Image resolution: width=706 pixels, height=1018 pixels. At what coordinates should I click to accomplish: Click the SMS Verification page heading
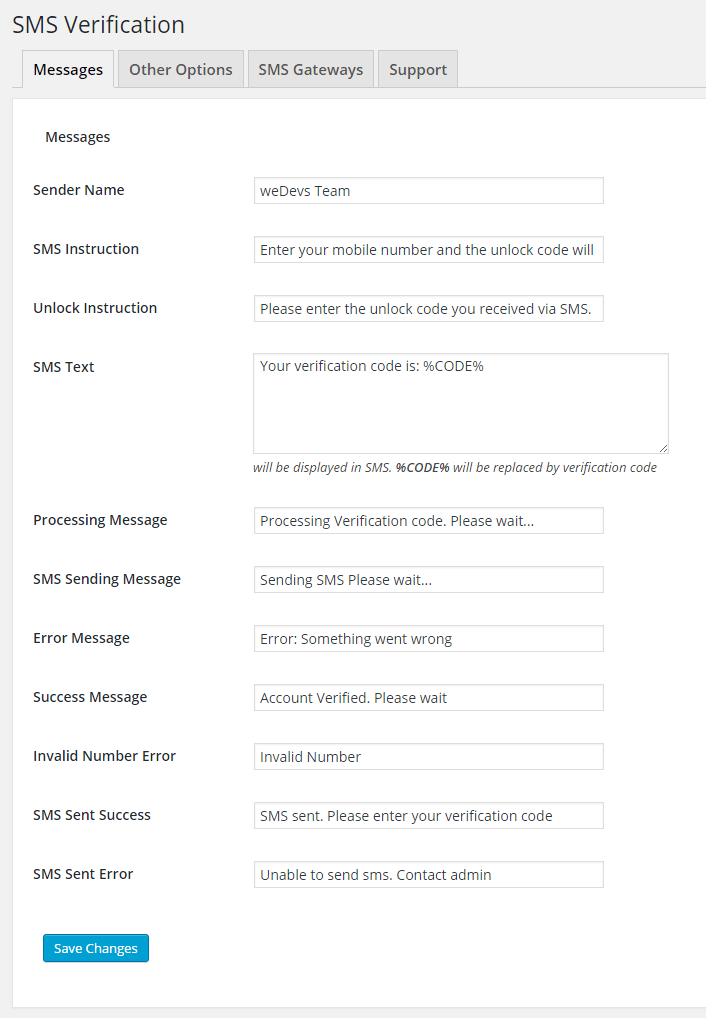click(97, 24)
